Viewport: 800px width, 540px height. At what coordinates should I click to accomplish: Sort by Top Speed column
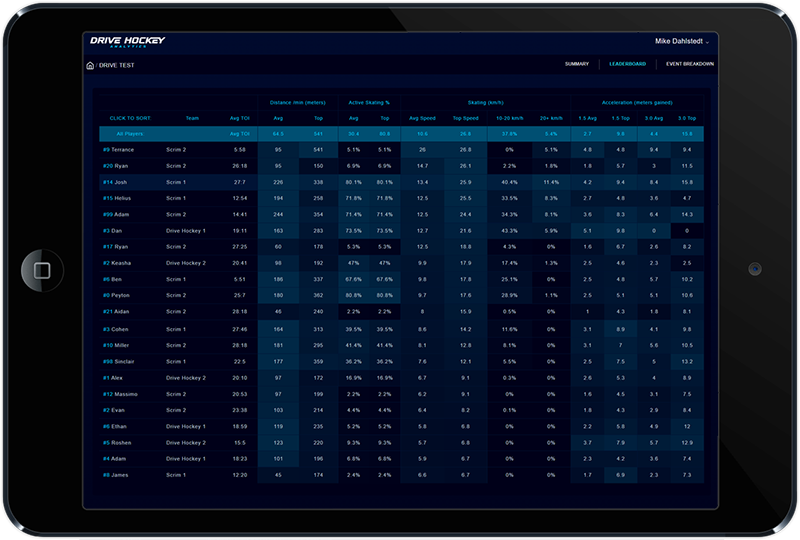(465, 118)
